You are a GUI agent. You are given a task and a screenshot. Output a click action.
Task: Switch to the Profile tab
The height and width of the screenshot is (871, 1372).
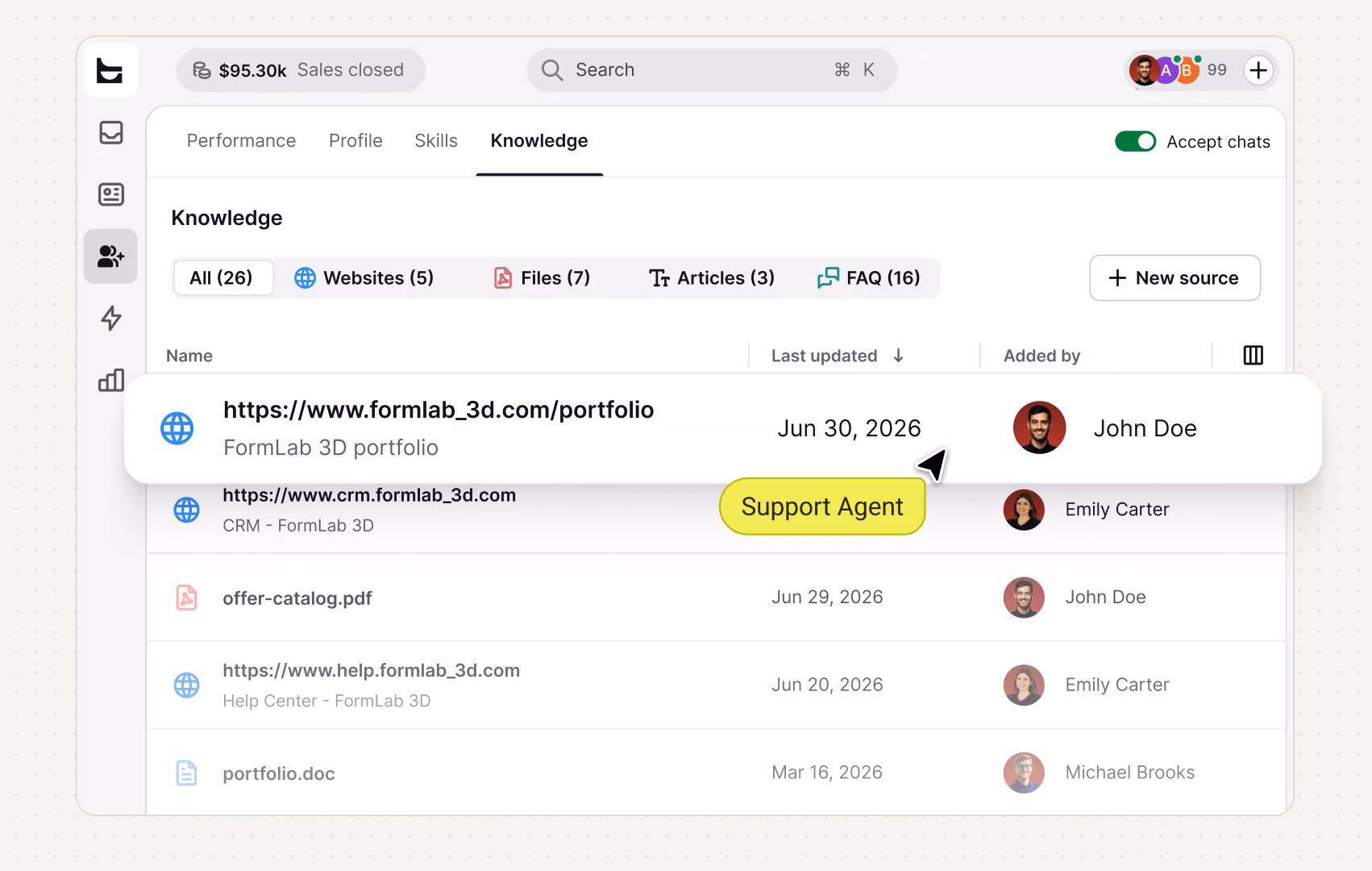(x=355, y=140)
